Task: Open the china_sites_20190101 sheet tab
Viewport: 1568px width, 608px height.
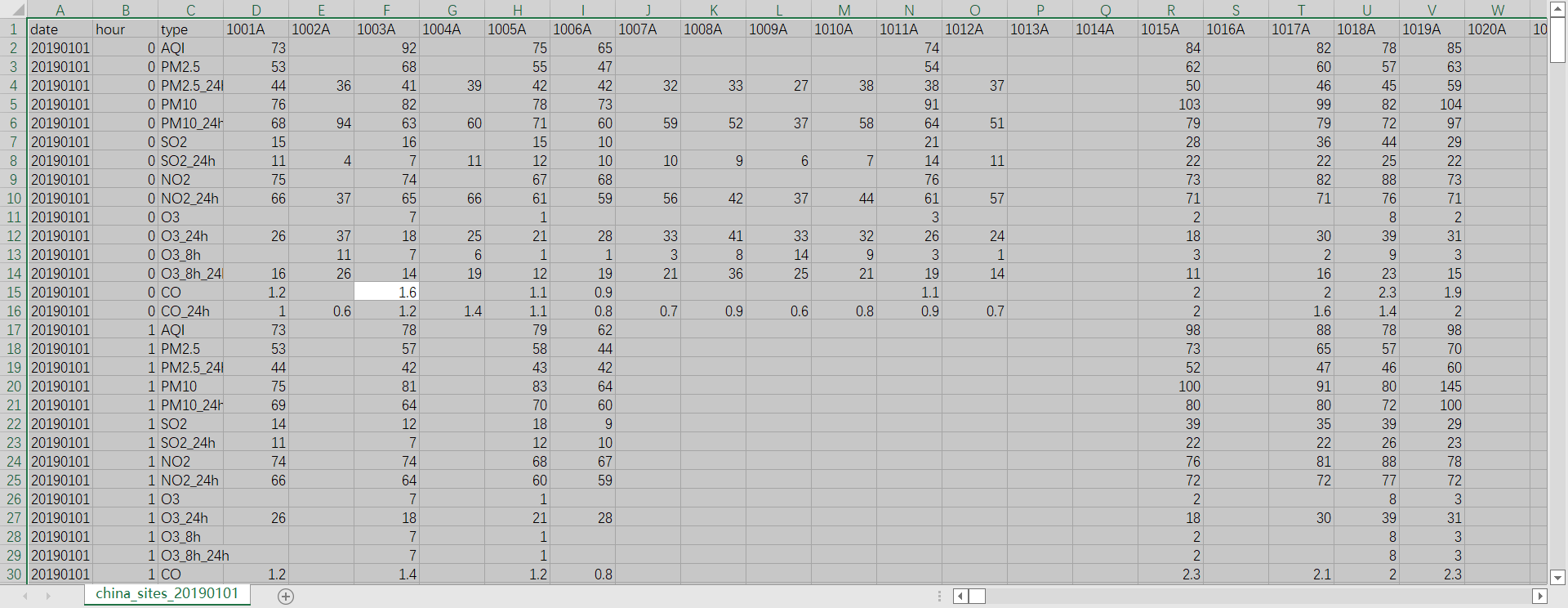Action: pyautogui.click(x=167, y=594)
